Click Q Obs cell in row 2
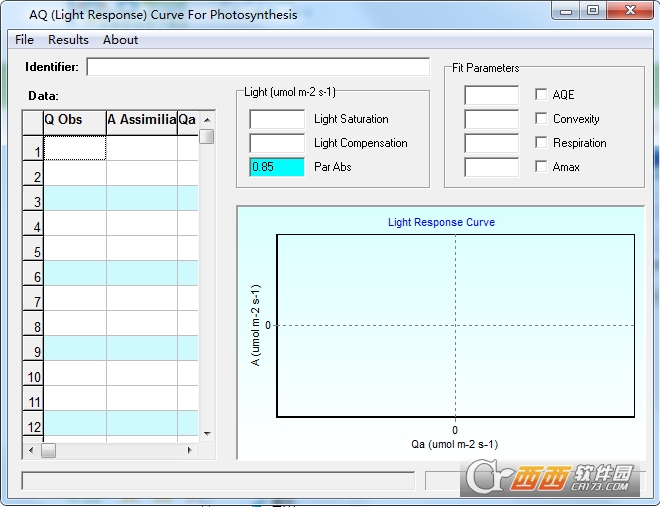Screen dimensions: 660x507 coord(75,173)
